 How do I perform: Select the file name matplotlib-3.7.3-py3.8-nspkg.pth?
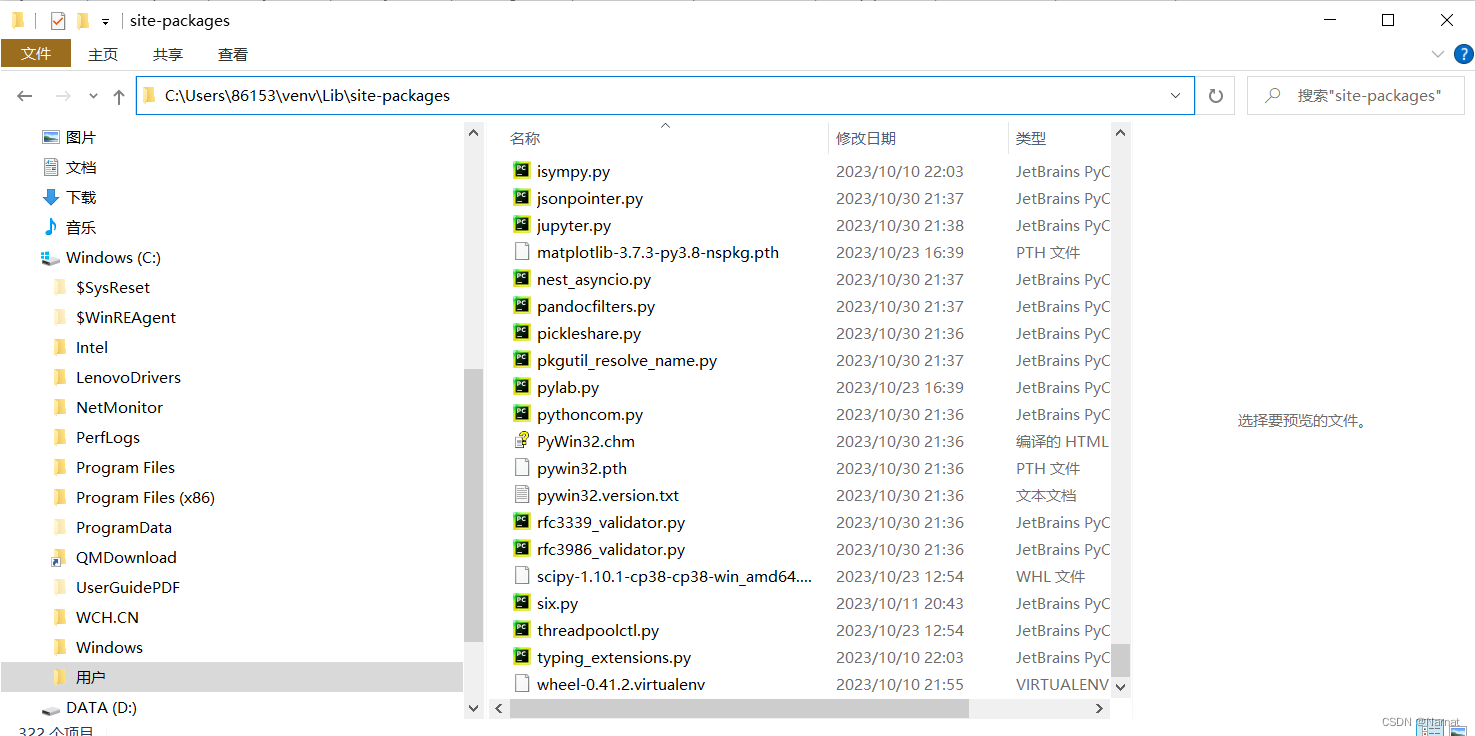pyautogui.click(x=658, y=252)
